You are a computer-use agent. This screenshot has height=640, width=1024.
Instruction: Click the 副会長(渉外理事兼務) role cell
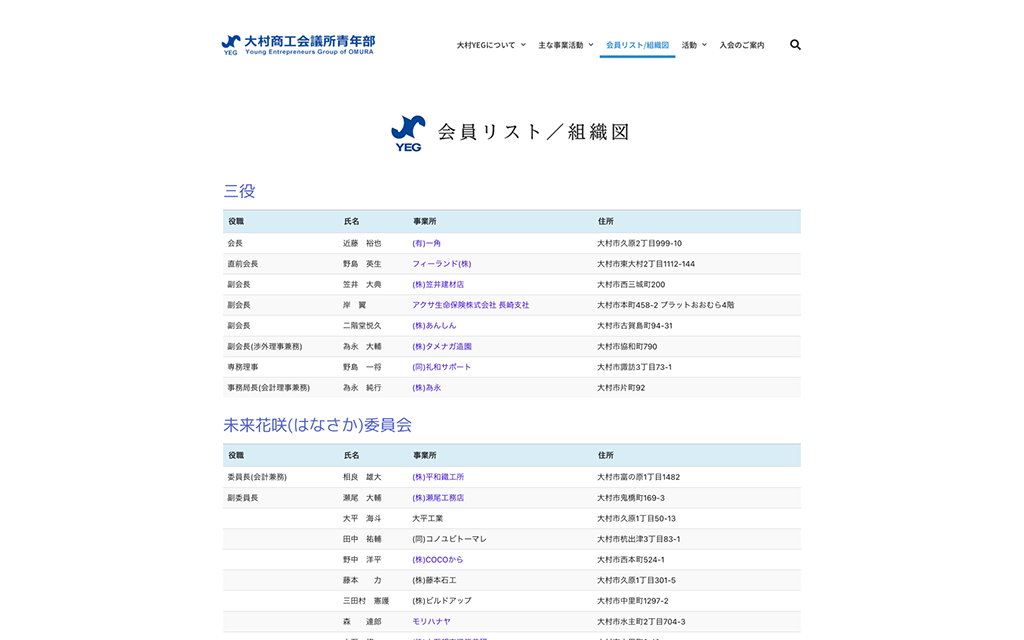(x=264, y=347)
